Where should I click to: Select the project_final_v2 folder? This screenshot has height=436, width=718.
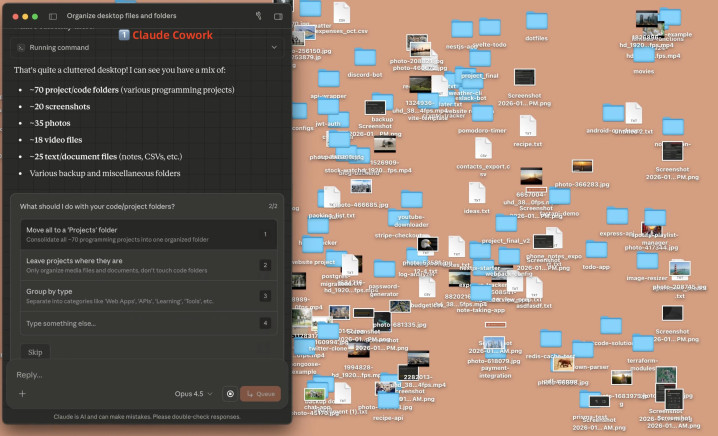coord(506,224)
